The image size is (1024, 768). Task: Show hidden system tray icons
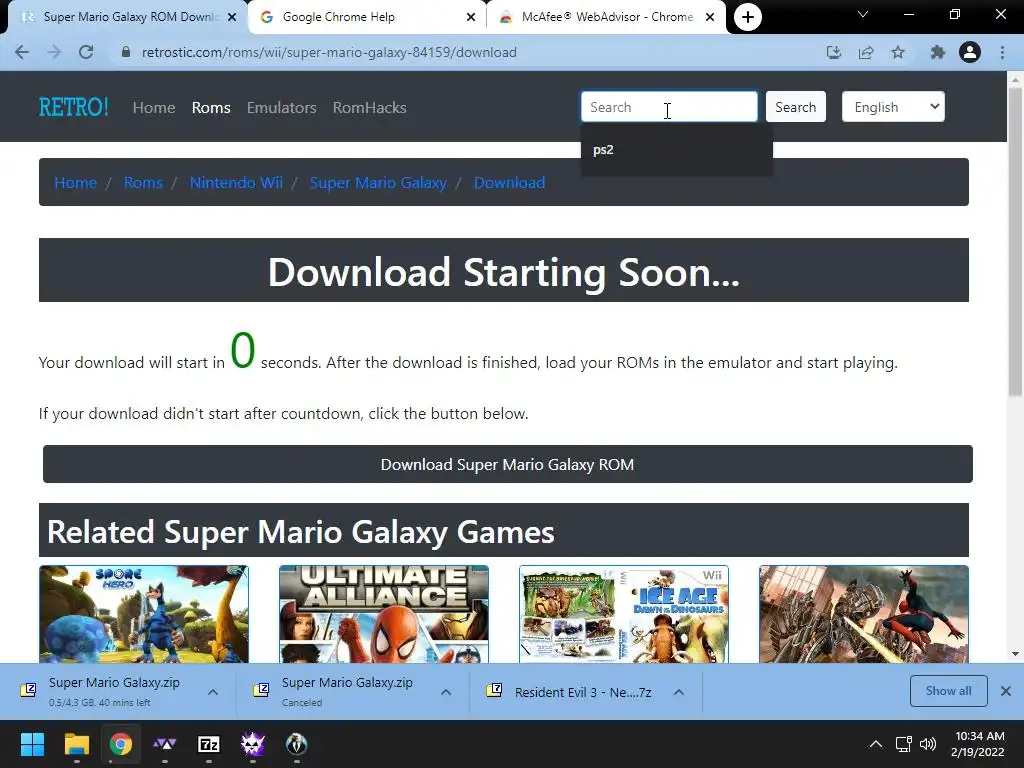coord(876,744)
